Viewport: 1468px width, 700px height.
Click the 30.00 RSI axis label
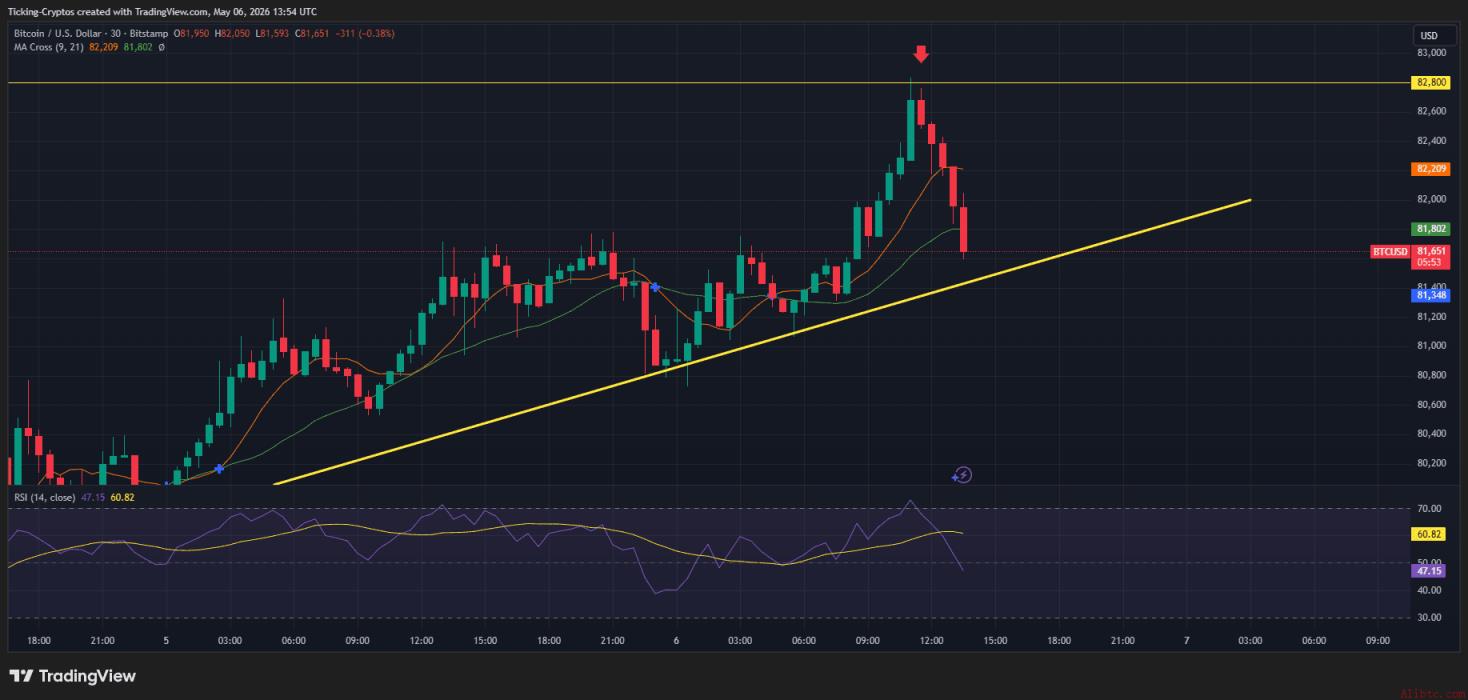tap(1430, 618)
